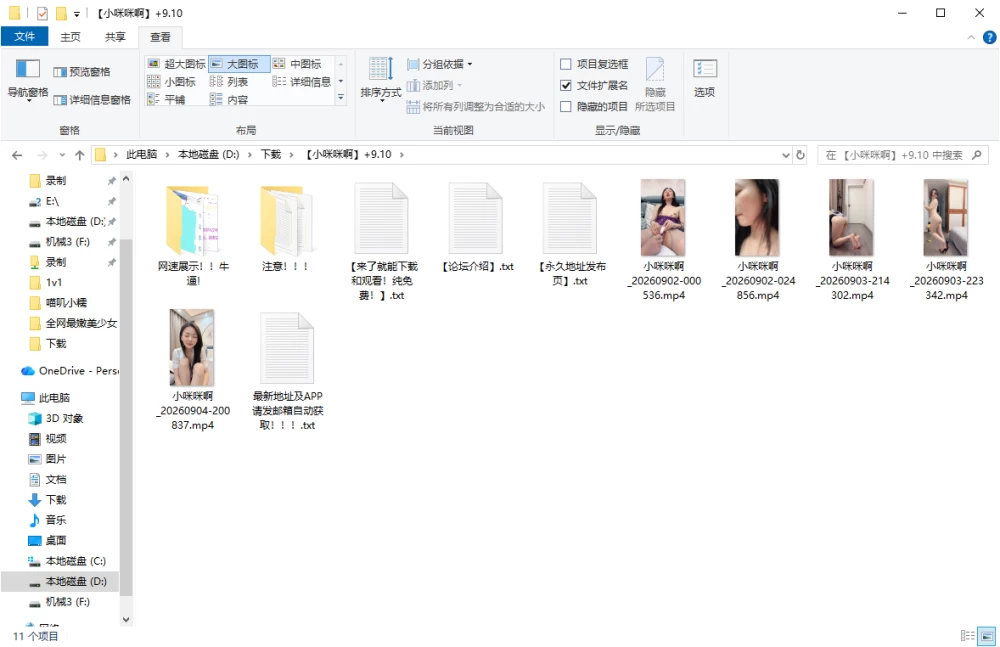Go up one folder level arrow
The image size is (1000, 647).
80,155
